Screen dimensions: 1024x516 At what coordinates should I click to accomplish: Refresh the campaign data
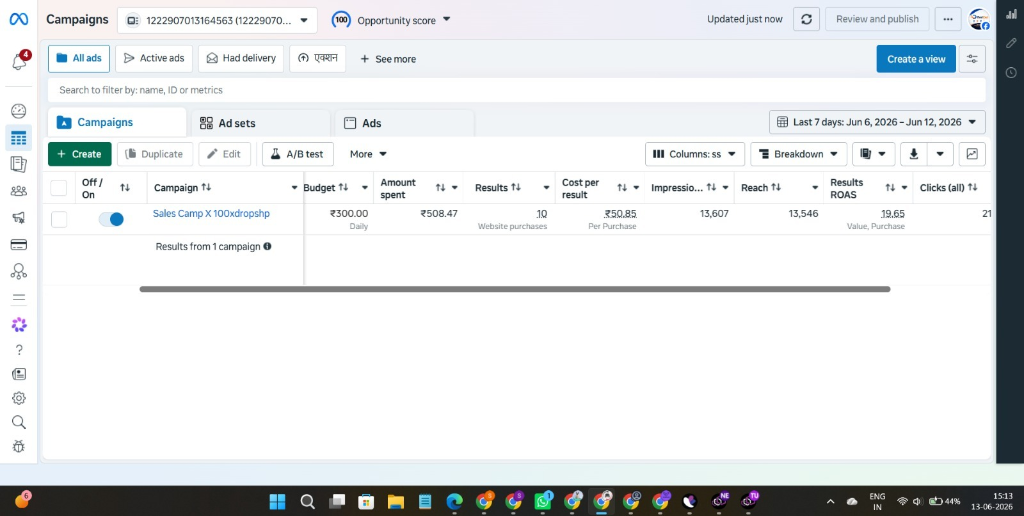(806, 19)
